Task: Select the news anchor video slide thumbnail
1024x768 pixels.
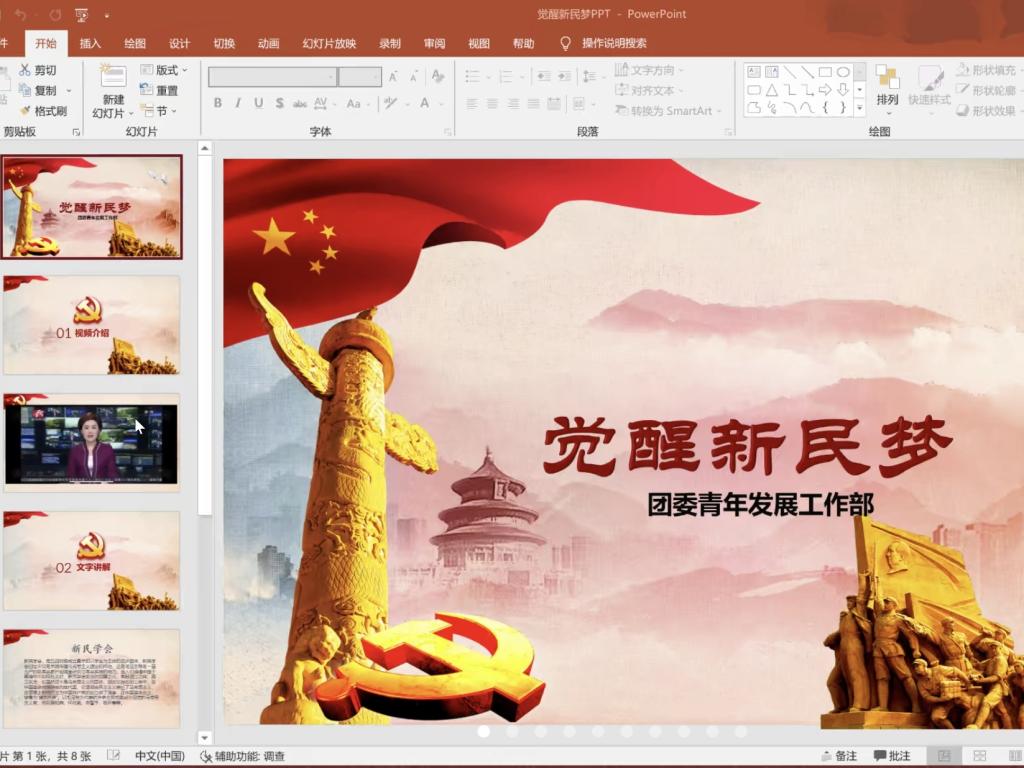Action: [x=91, y=443]
